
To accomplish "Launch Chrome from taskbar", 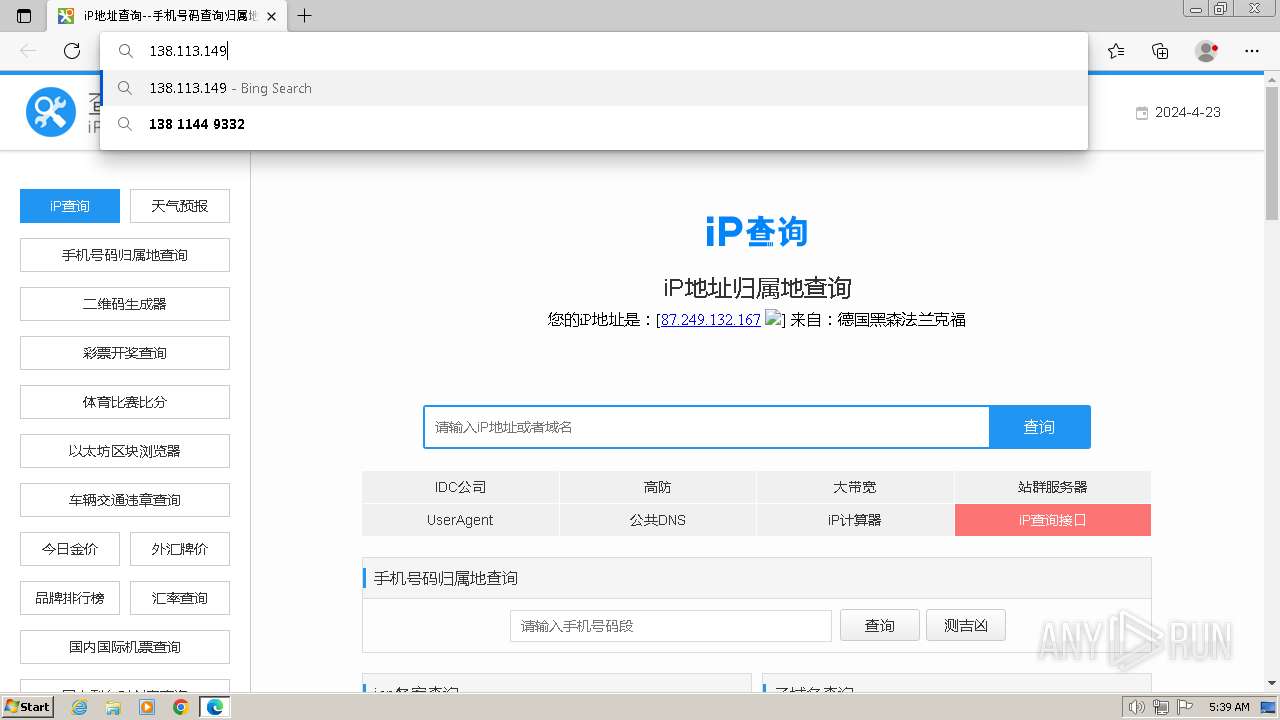I will (x=180, y=707).
